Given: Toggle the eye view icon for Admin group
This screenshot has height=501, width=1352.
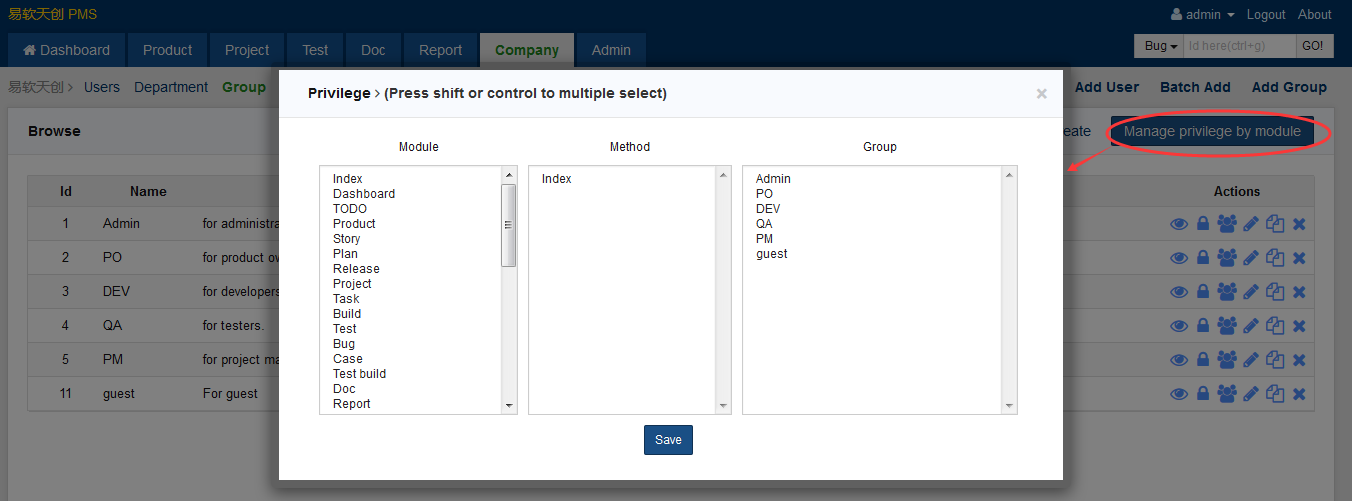Looking at the screenshot, I should pyautogui.click(x=1179, y=224).
